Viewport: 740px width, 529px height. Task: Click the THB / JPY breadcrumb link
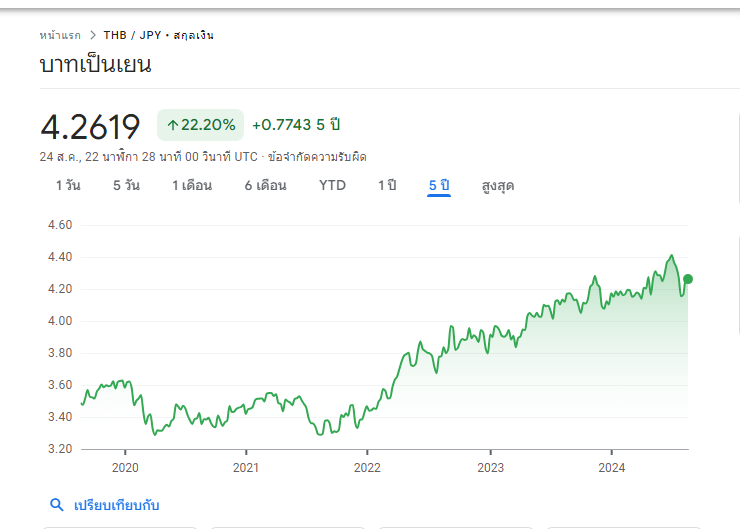coord(132,35)
